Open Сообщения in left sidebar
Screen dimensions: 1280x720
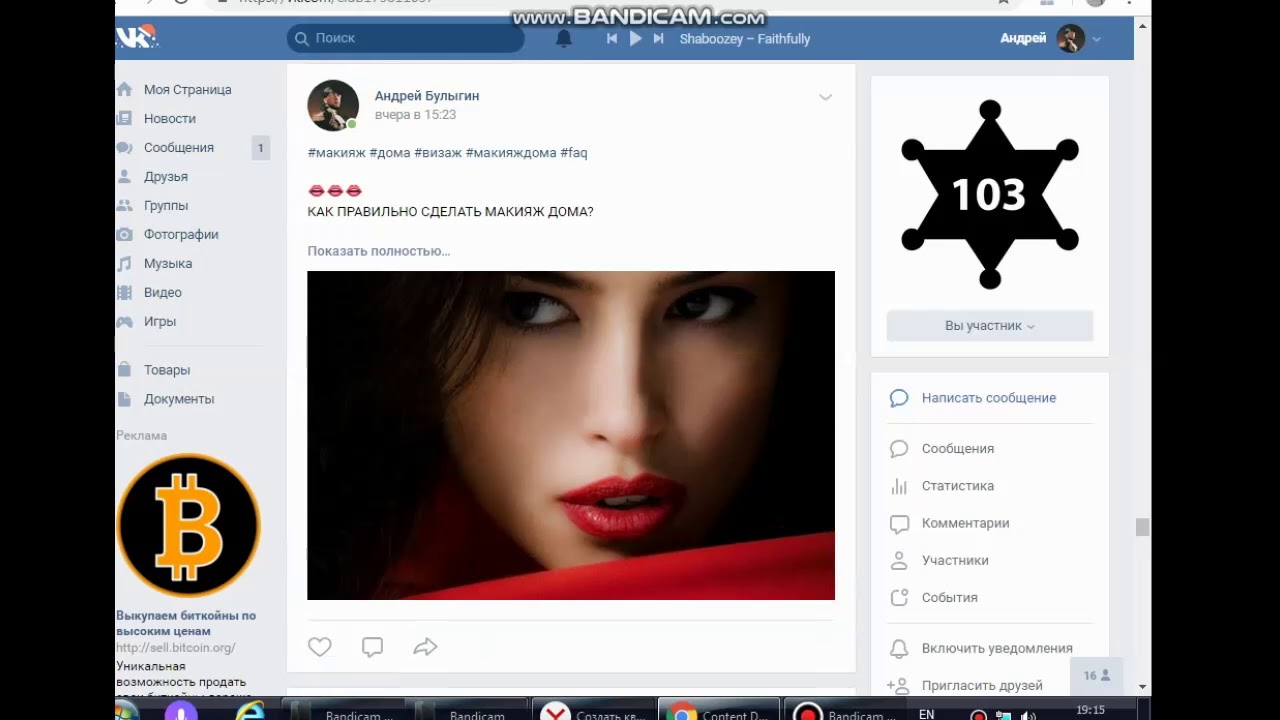click(179, 147)
